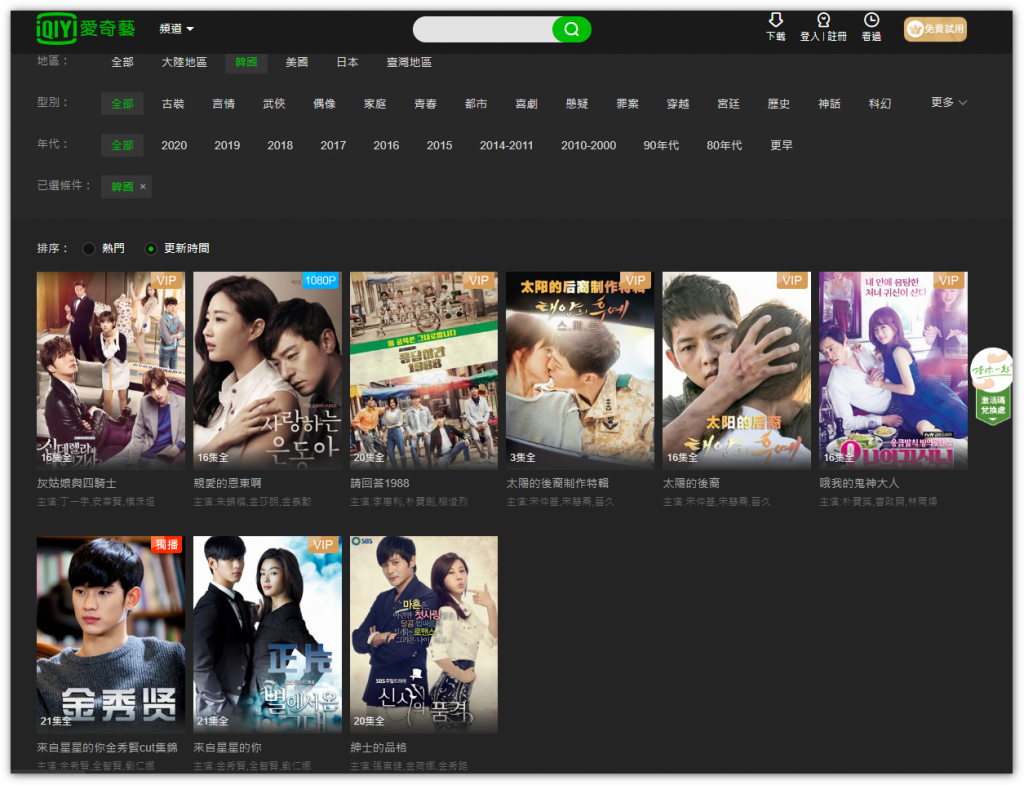Select 更新時間 sort radio button
Screen dimensions: 1024x785
coord(151,249)
